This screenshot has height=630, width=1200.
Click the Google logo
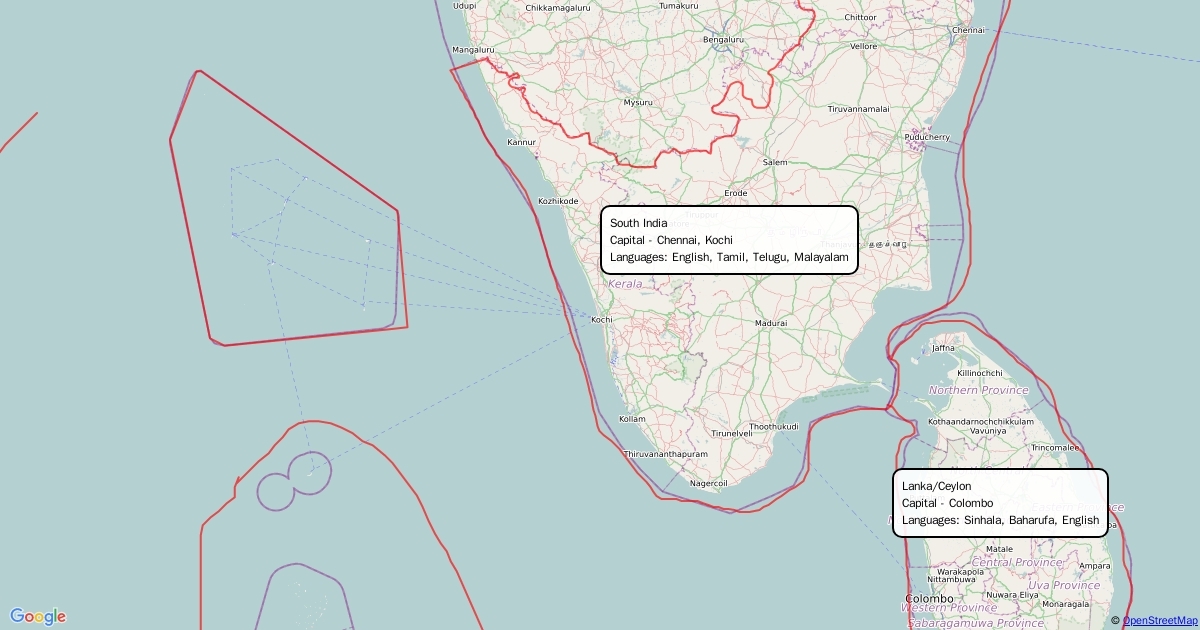click(x=38, y=616)
